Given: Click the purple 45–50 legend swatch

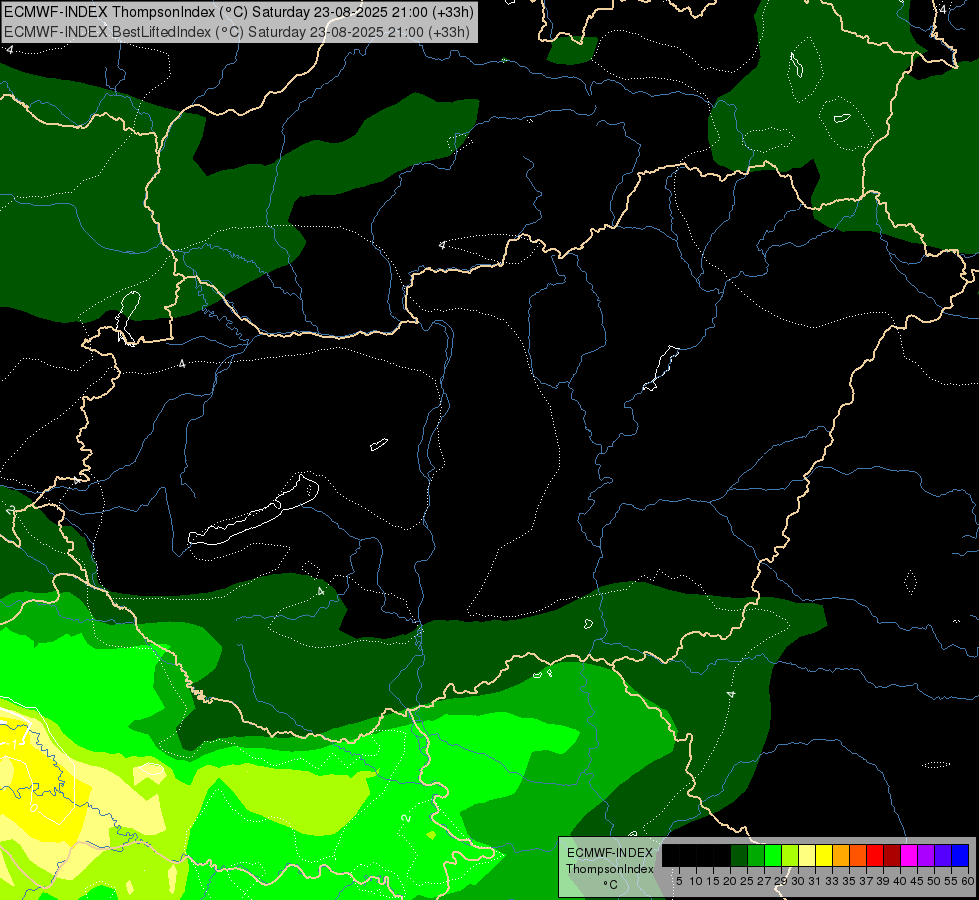Looking at the screenshot, I should (927, 855).
